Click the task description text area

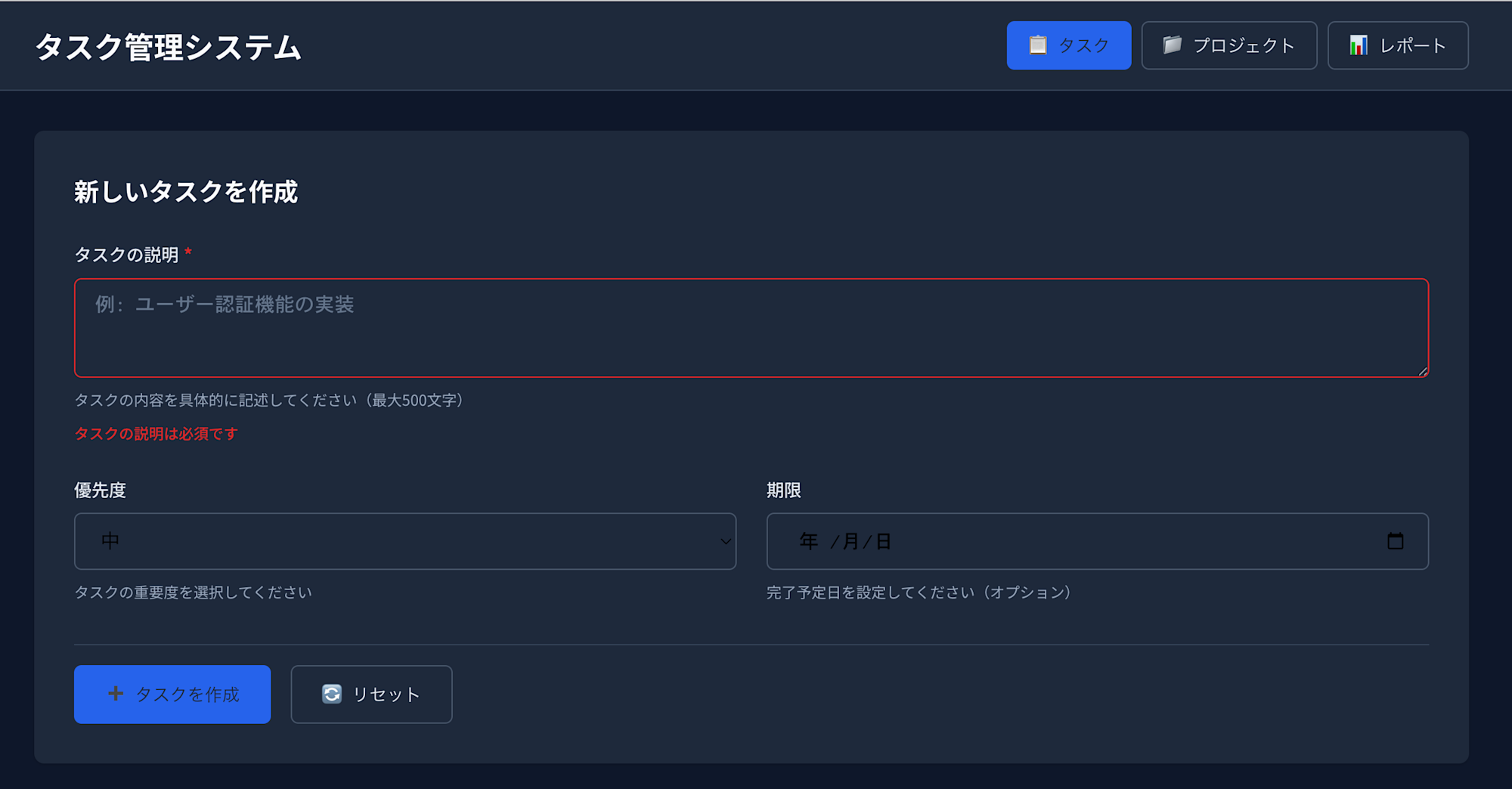tap(751, 327)
